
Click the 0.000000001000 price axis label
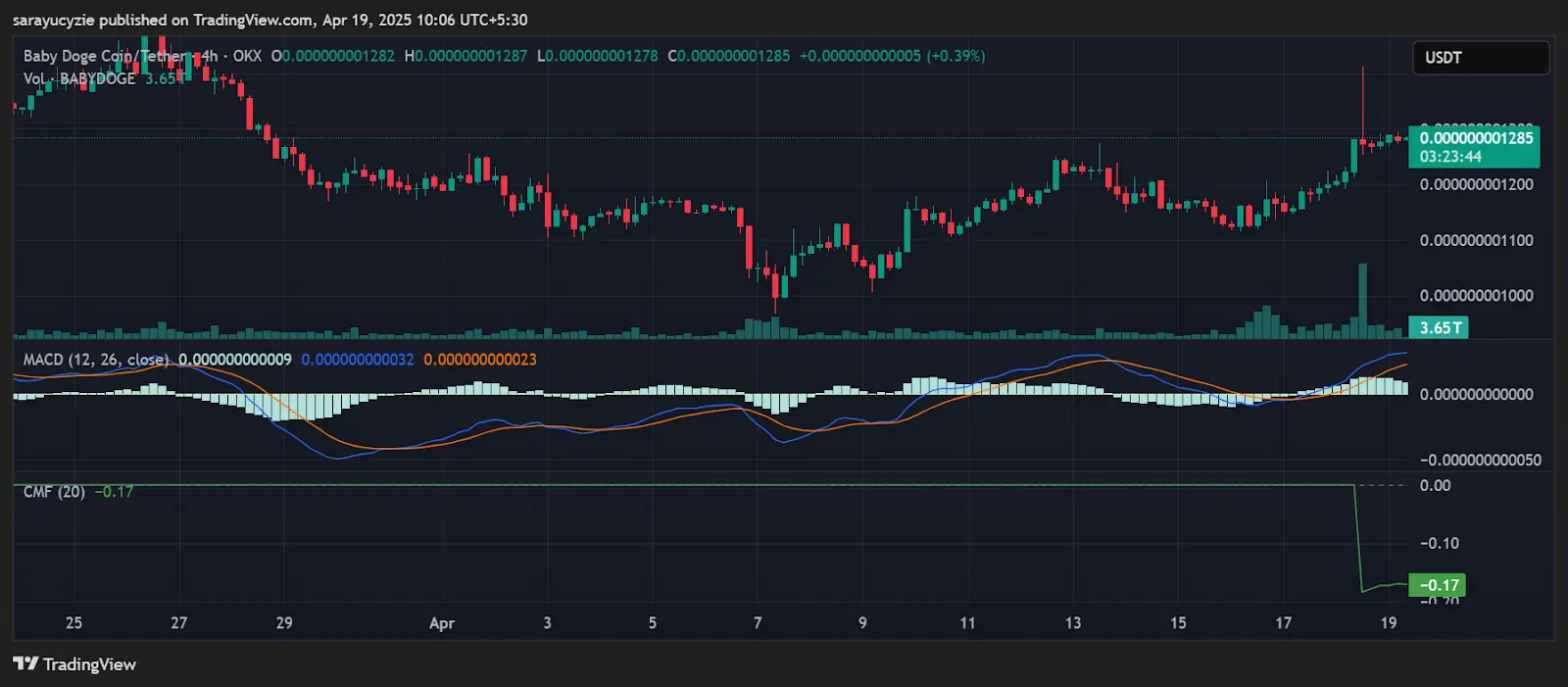coord(1476,296)
